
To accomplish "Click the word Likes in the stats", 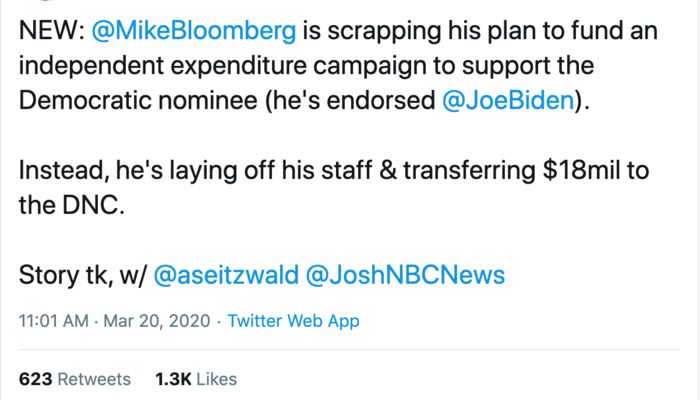I will [x=215, y=379].
